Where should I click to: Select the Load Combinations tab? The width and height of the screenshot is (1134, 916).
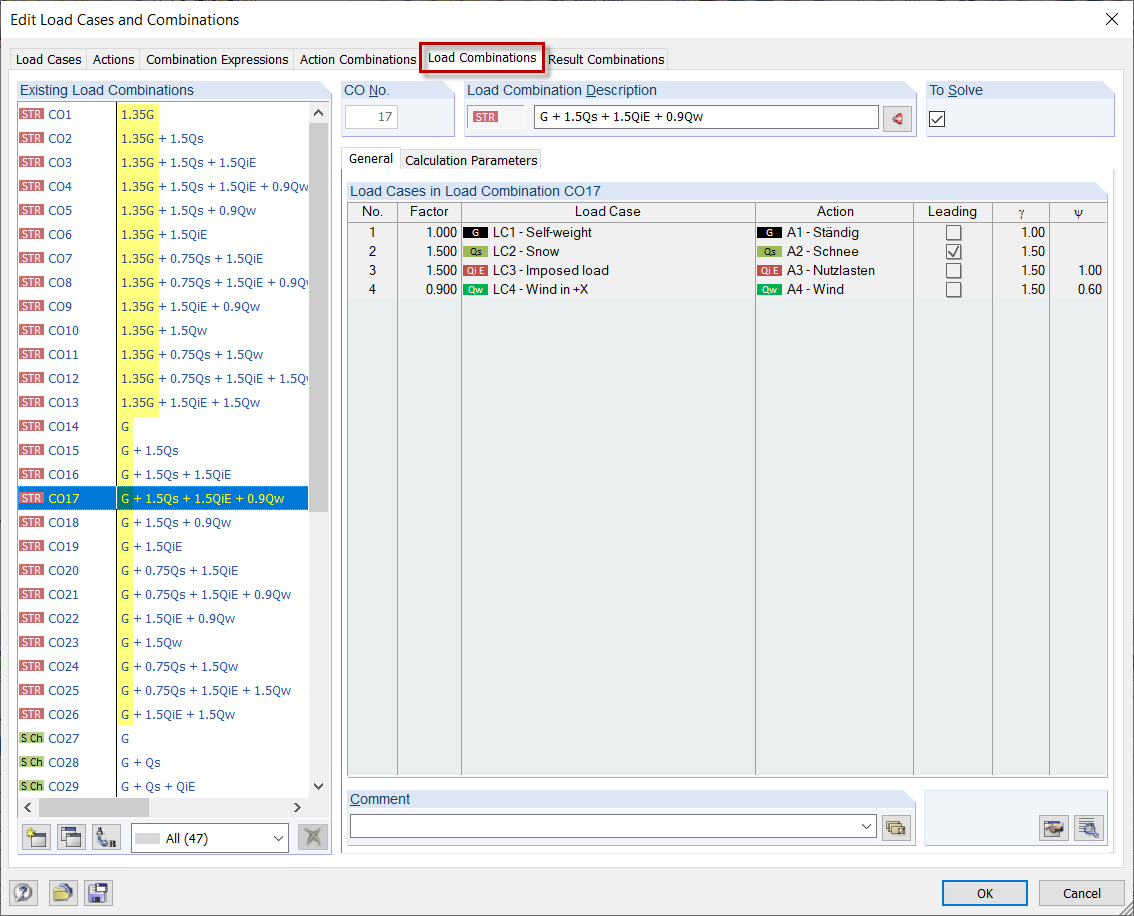(x=482, y=58)
